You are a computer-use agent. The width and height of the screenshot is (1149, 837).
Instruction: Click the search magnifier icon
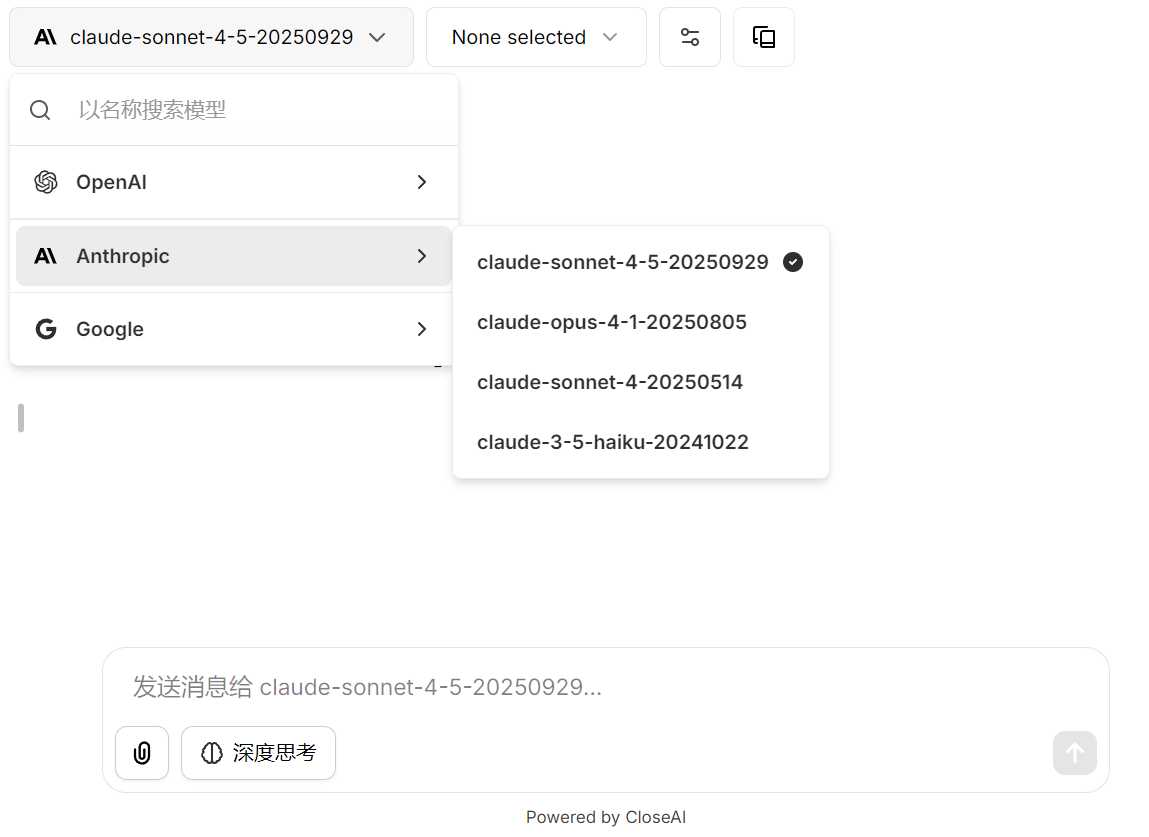click(40, 110)
